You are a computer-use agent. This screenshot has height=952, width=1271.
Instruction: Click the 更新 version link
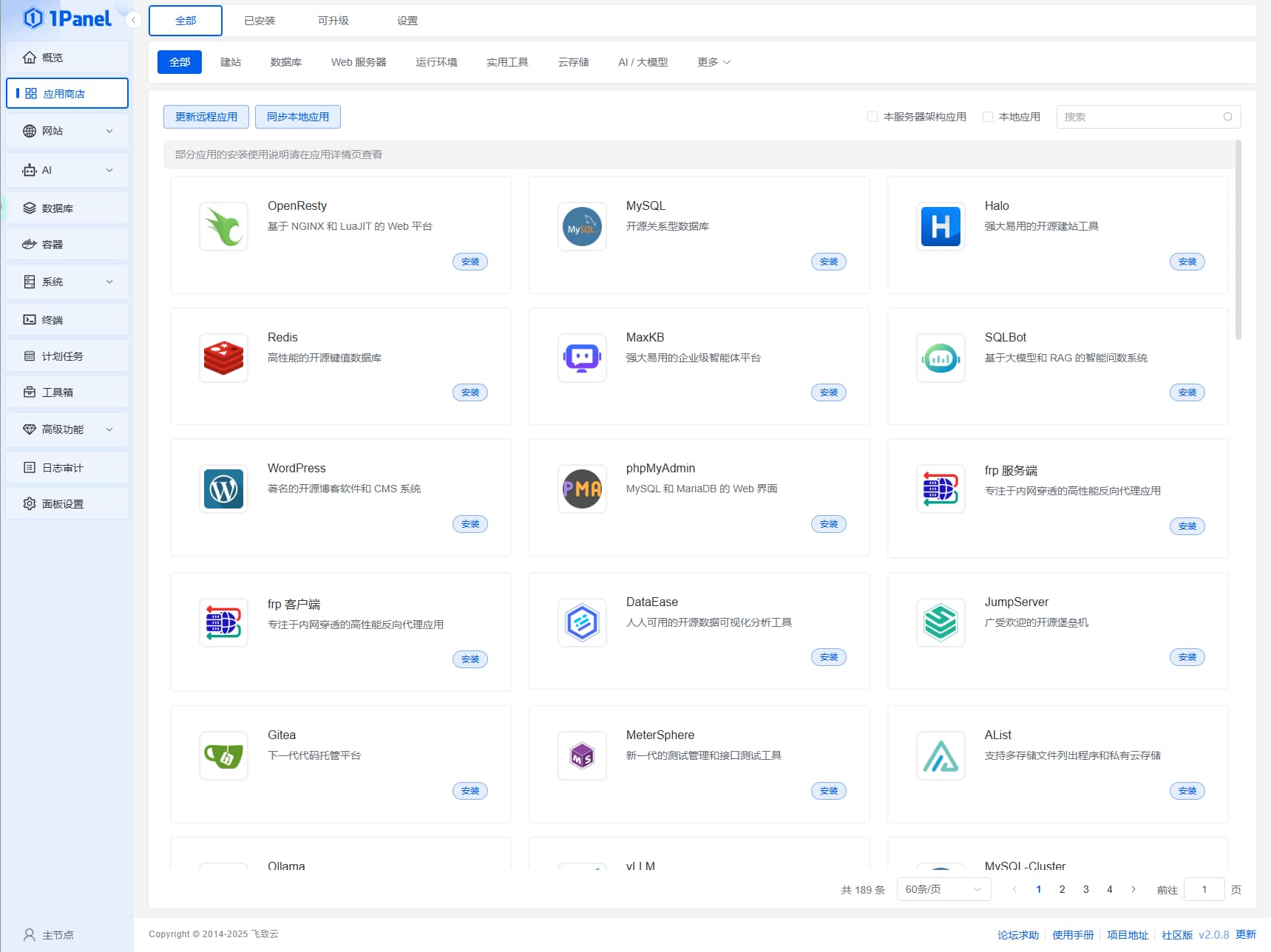[x=1246, y=934]
